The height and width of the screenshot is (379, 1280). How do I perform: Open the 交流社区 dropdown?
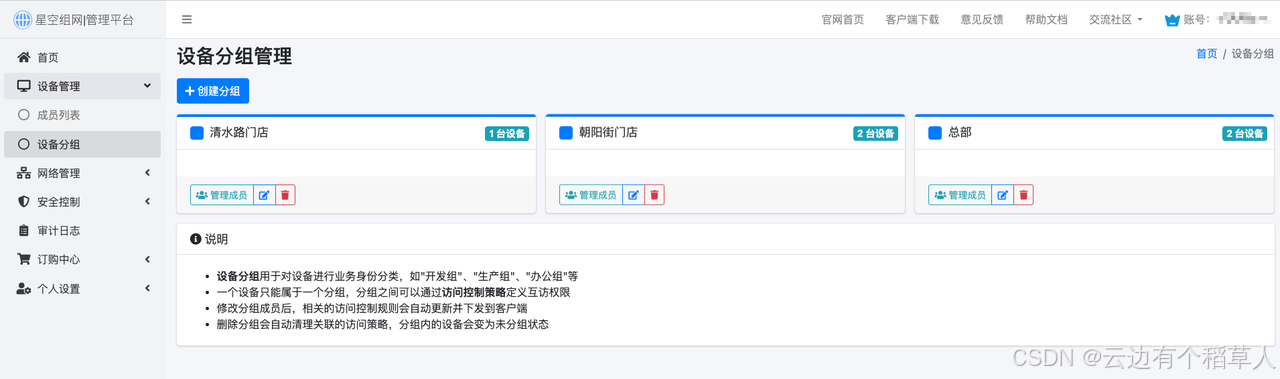click(x=1116, y=19)
